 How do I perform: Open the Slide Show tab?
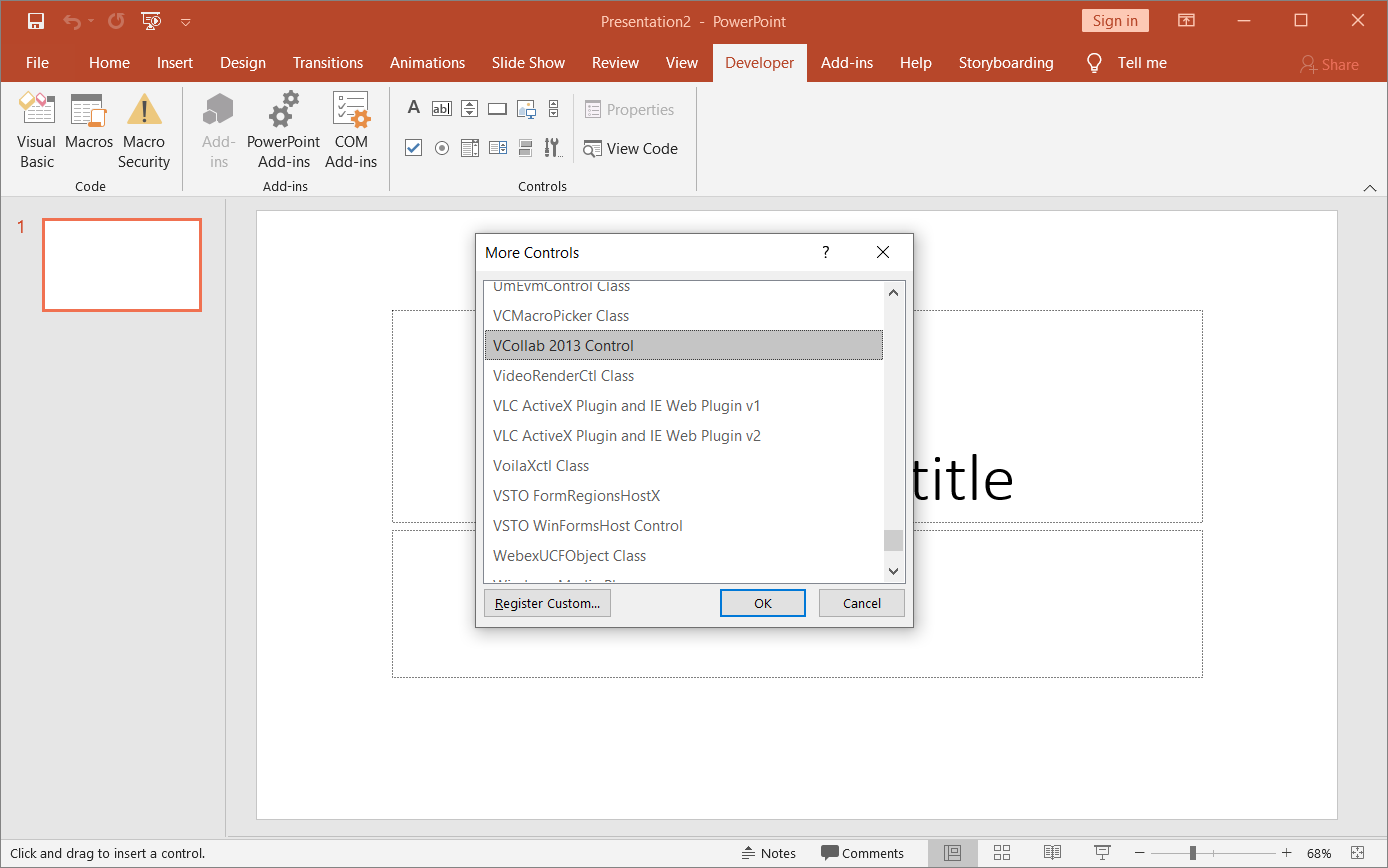[529, 62]
